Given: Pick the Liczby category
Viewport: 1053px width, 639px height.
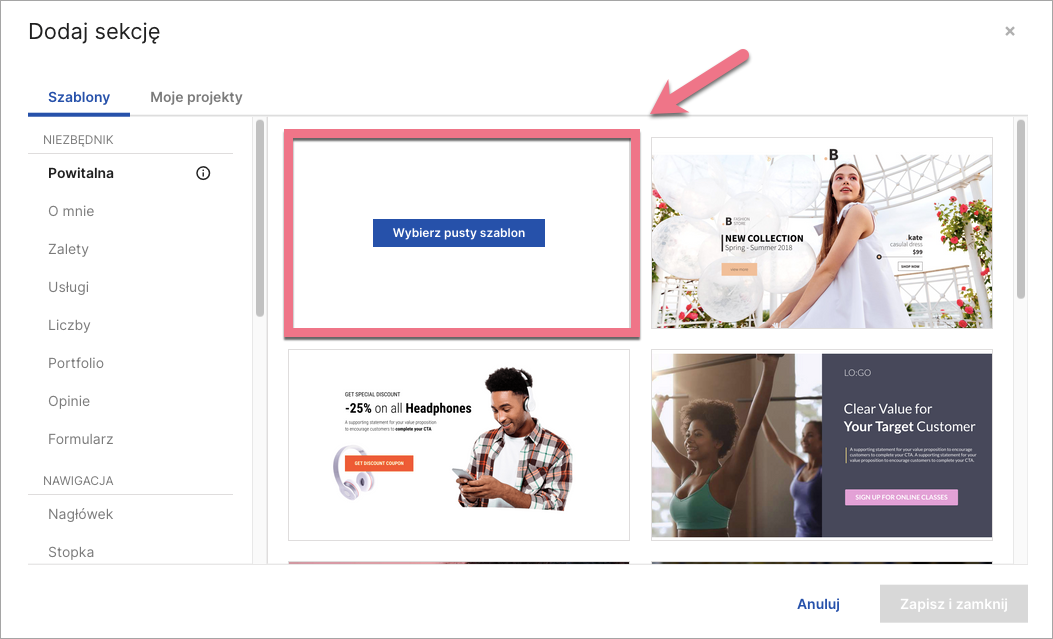Looking at the screenshot, I should coord(69,325).
